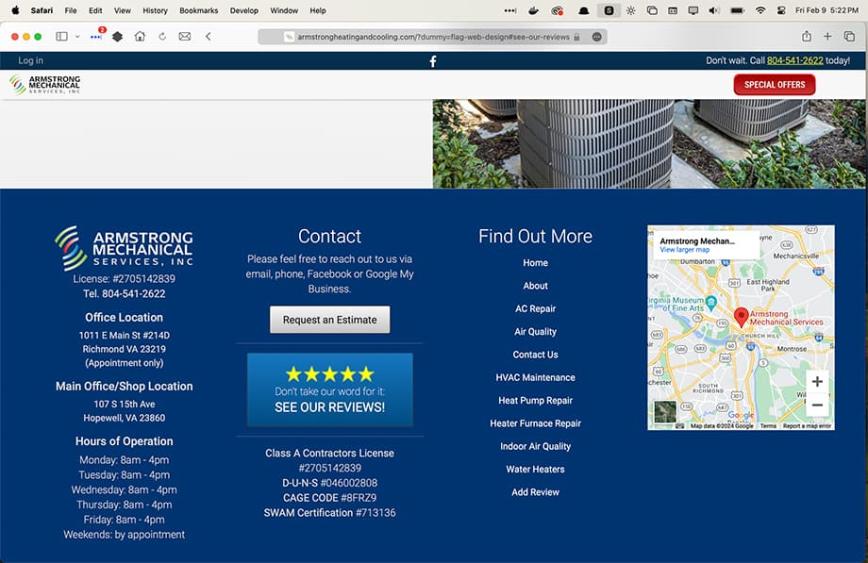Open the Contact Us footer link

535,354
